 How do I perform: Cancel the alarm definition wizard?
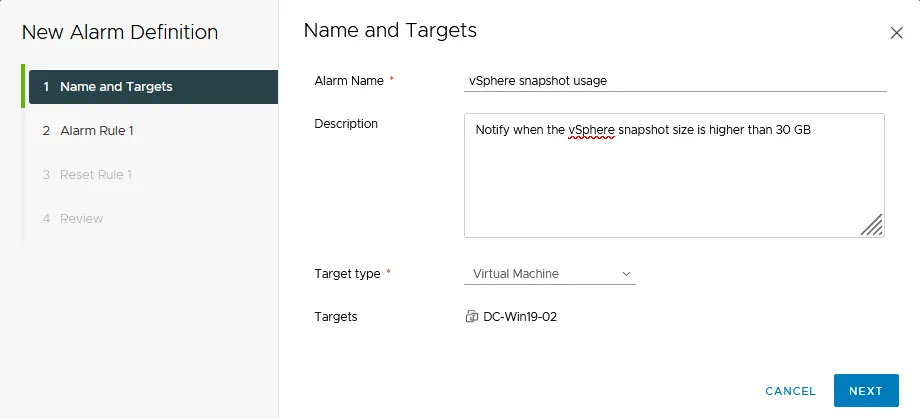tap(791, 391)
